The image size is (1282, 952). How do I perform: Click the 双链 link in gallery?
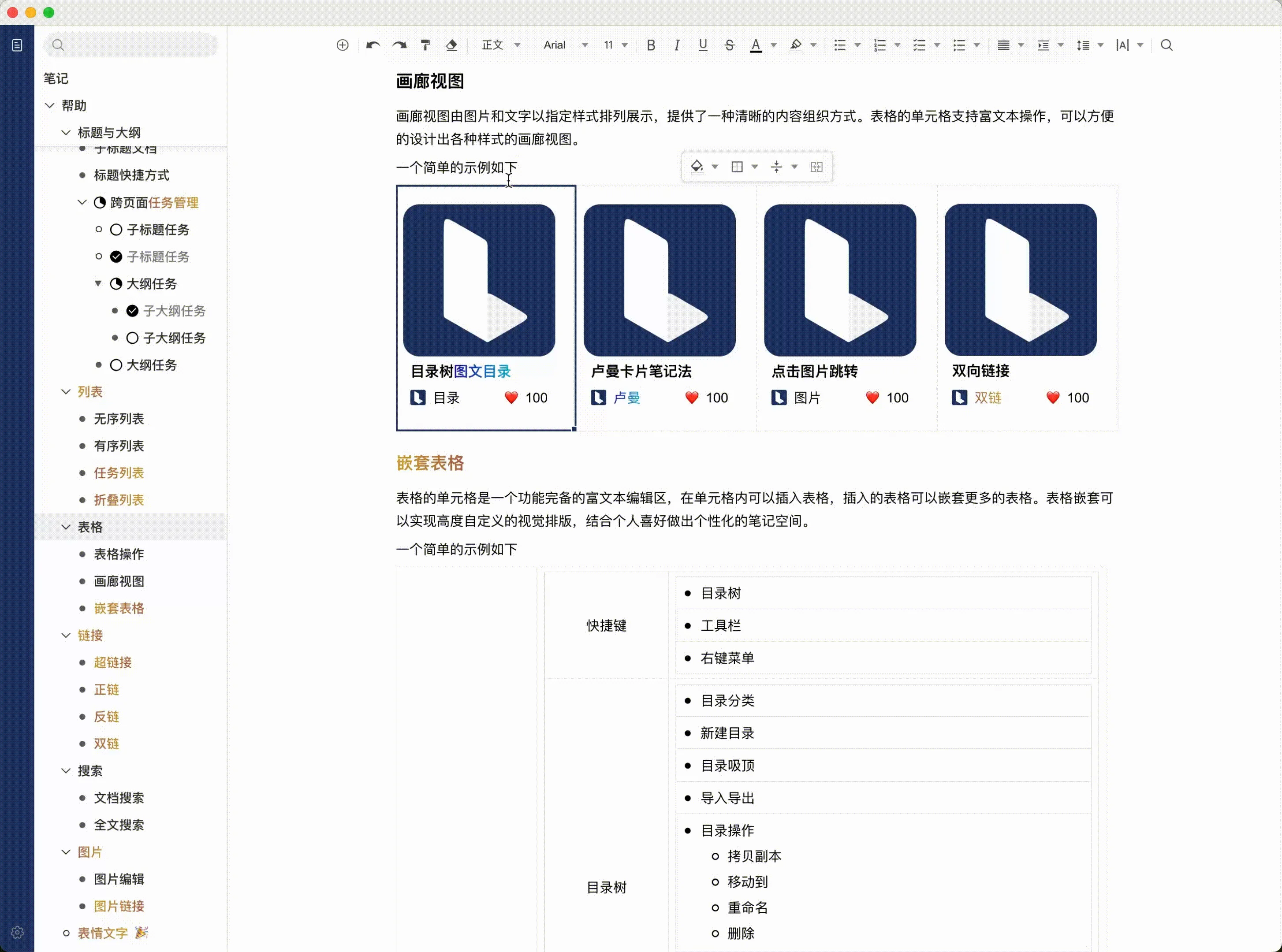point(988,398)
